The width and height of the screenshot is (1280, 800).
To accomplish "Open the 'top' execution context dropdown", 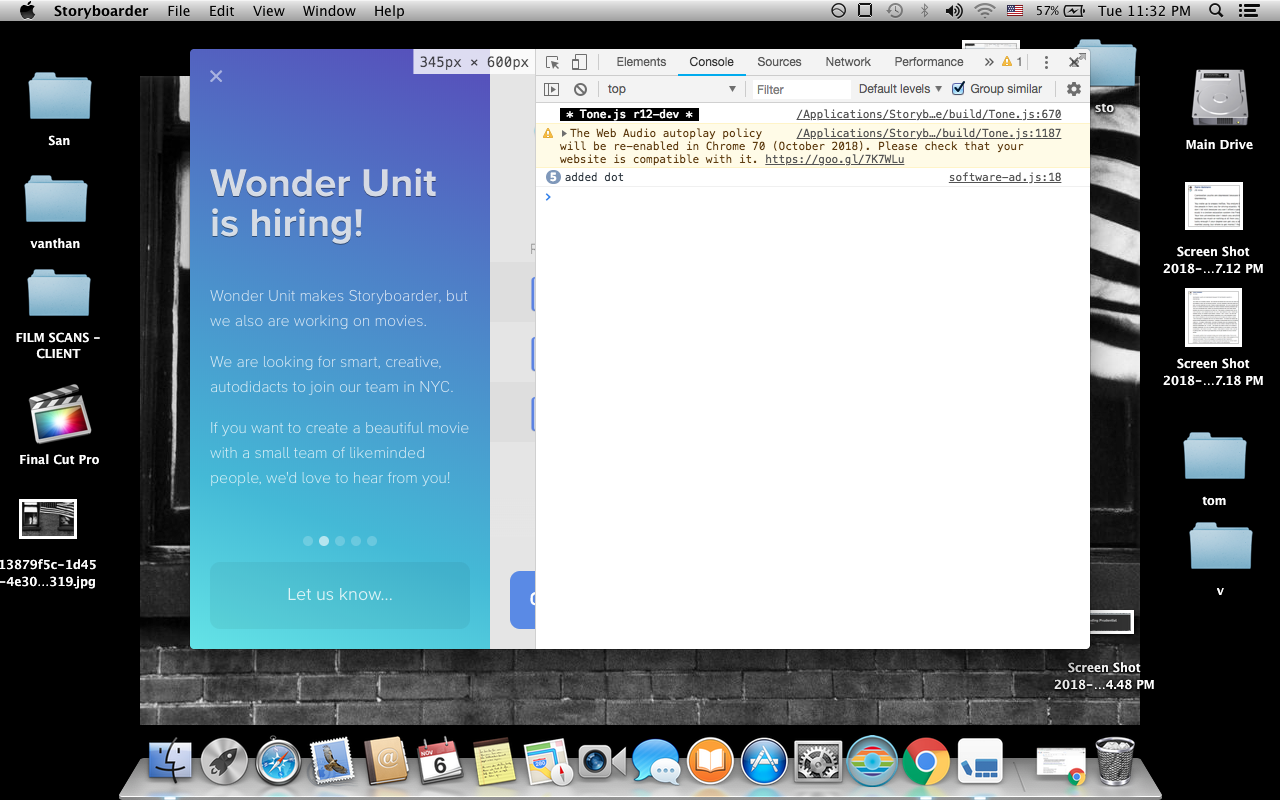I will click(x=670, y=89).
